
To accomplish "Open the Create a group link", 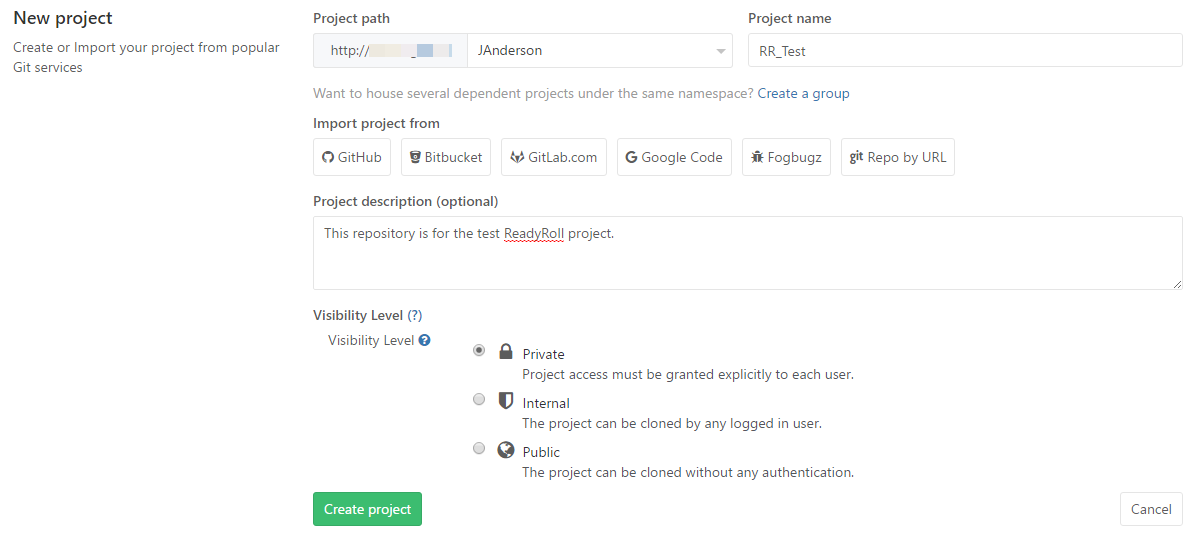I will pos(803,93).
